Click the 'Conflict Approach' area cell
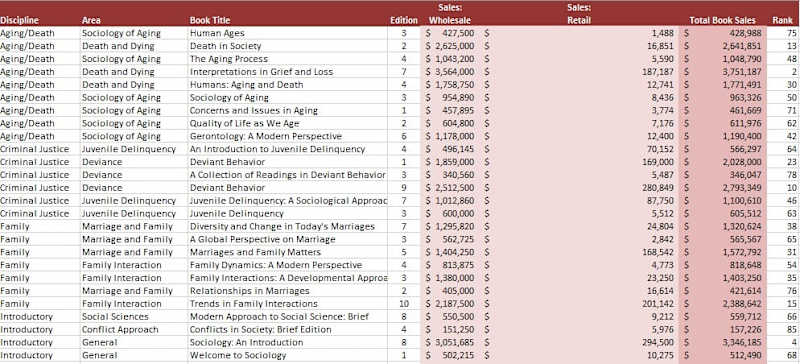The image size is (800, 364). point(134,329)
